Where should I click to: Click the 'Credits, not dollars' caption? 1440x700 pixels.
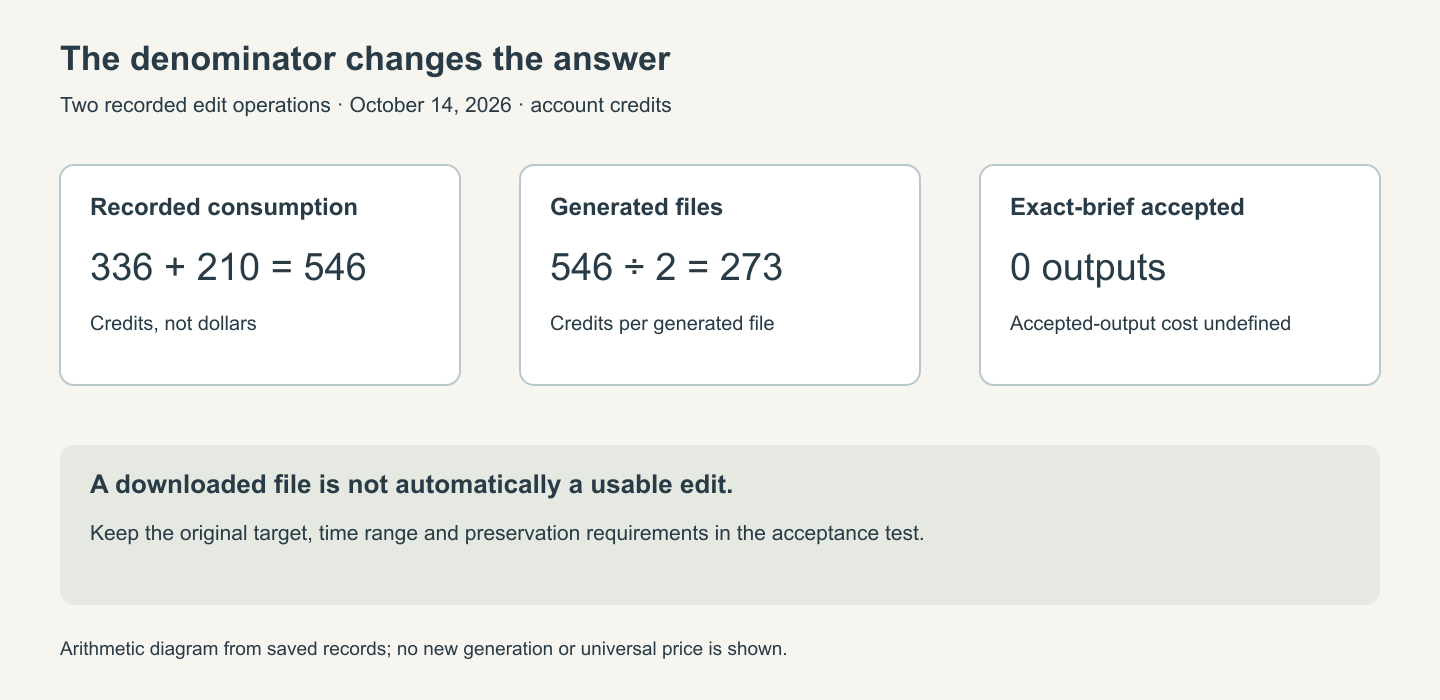point(173,323)
